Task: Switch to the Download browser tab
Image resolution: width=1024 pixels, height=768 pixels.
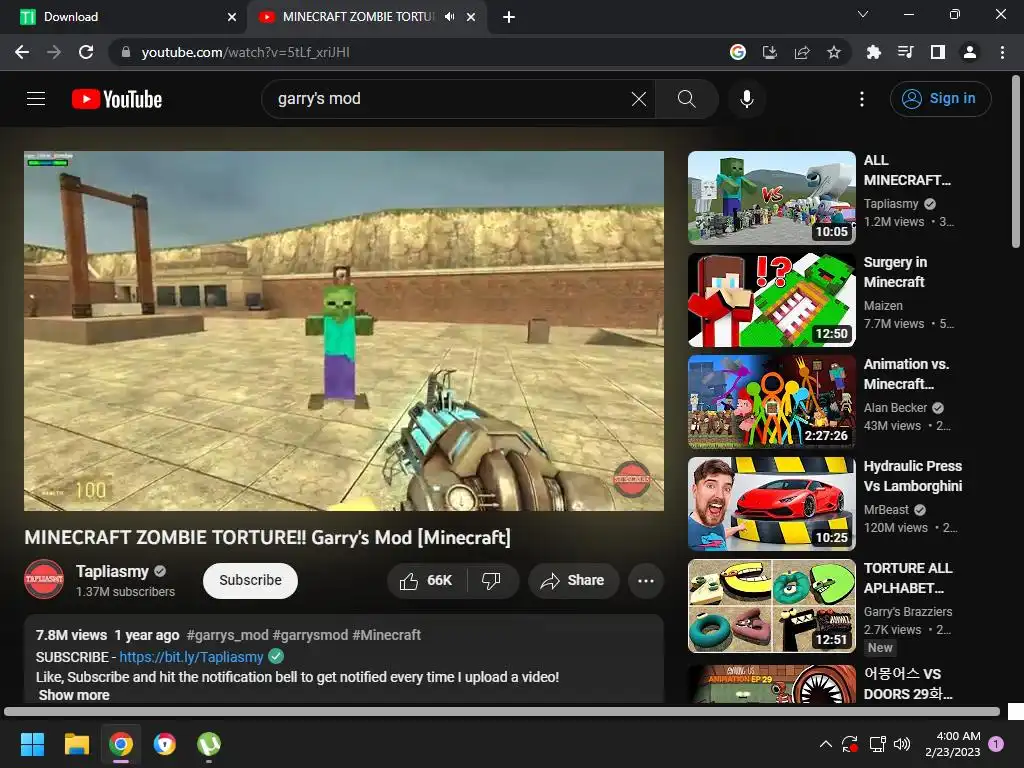Action: [x=124, y=17]
